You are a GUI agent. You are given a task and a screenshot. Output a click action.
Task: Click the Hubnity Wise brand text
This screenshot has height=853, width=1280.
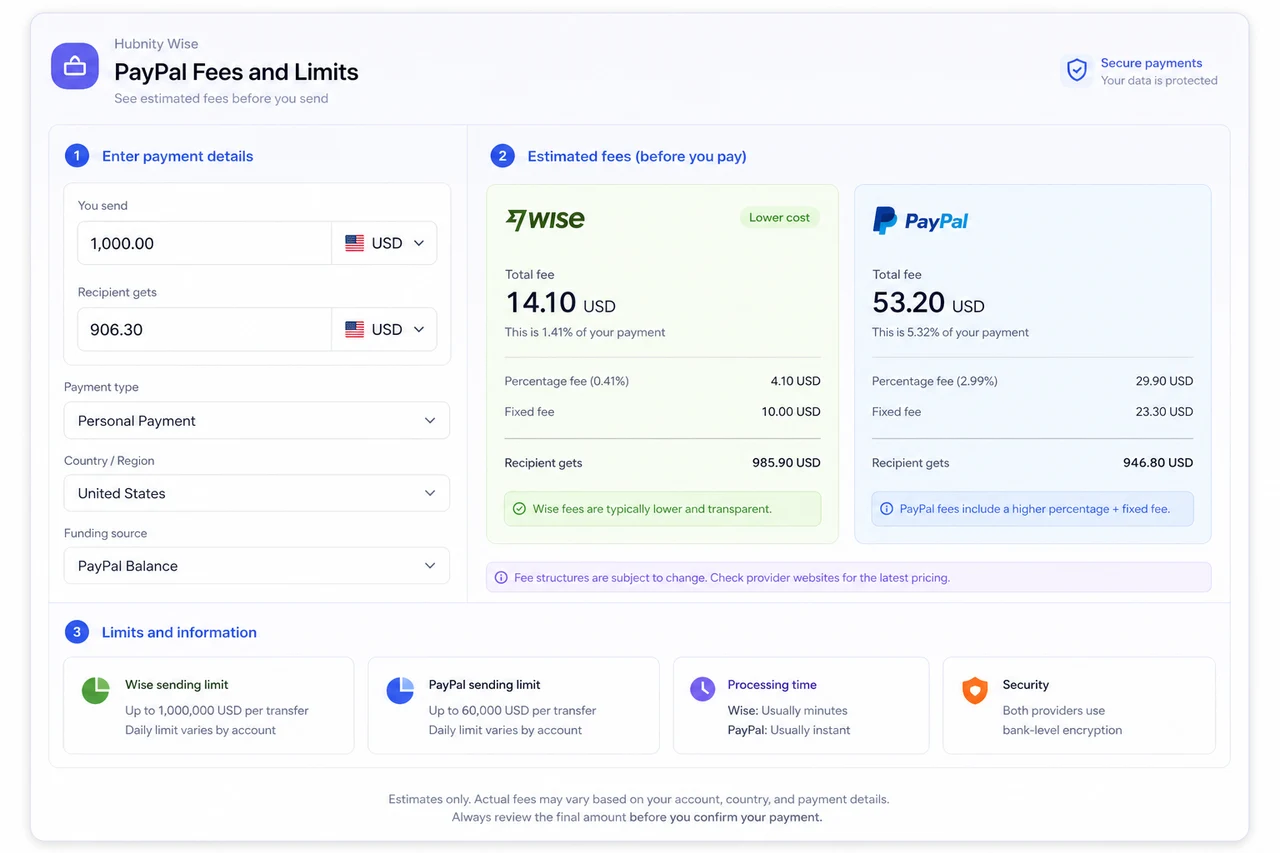[156, 44]
